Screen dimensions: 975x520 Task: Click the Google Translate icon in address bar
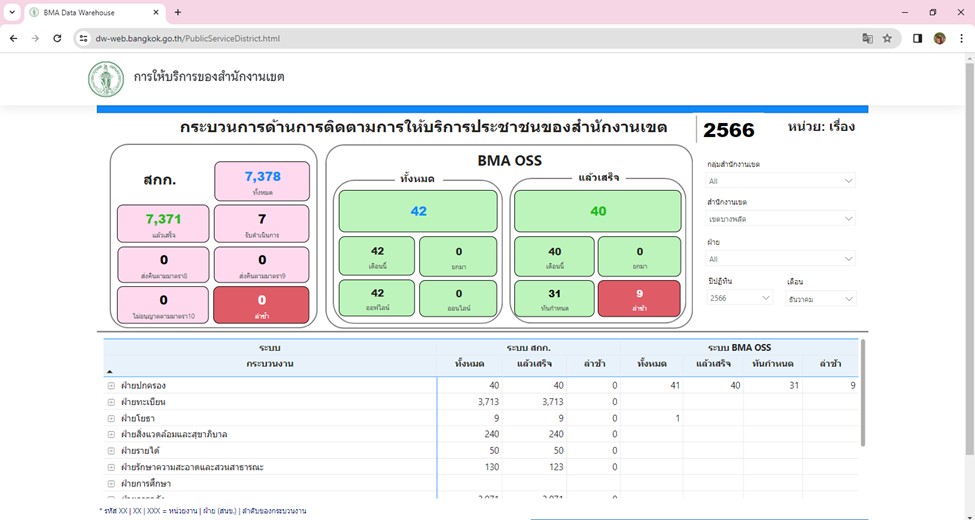[867, 38]
